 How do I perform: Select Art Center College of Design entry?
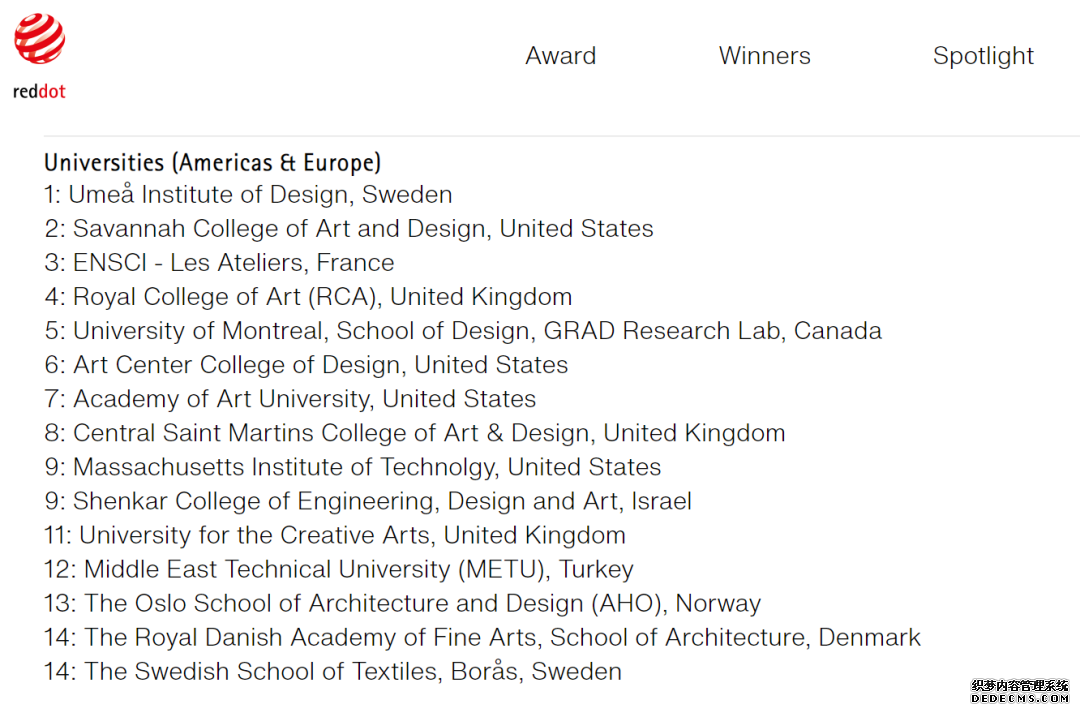tap(306, 365)
